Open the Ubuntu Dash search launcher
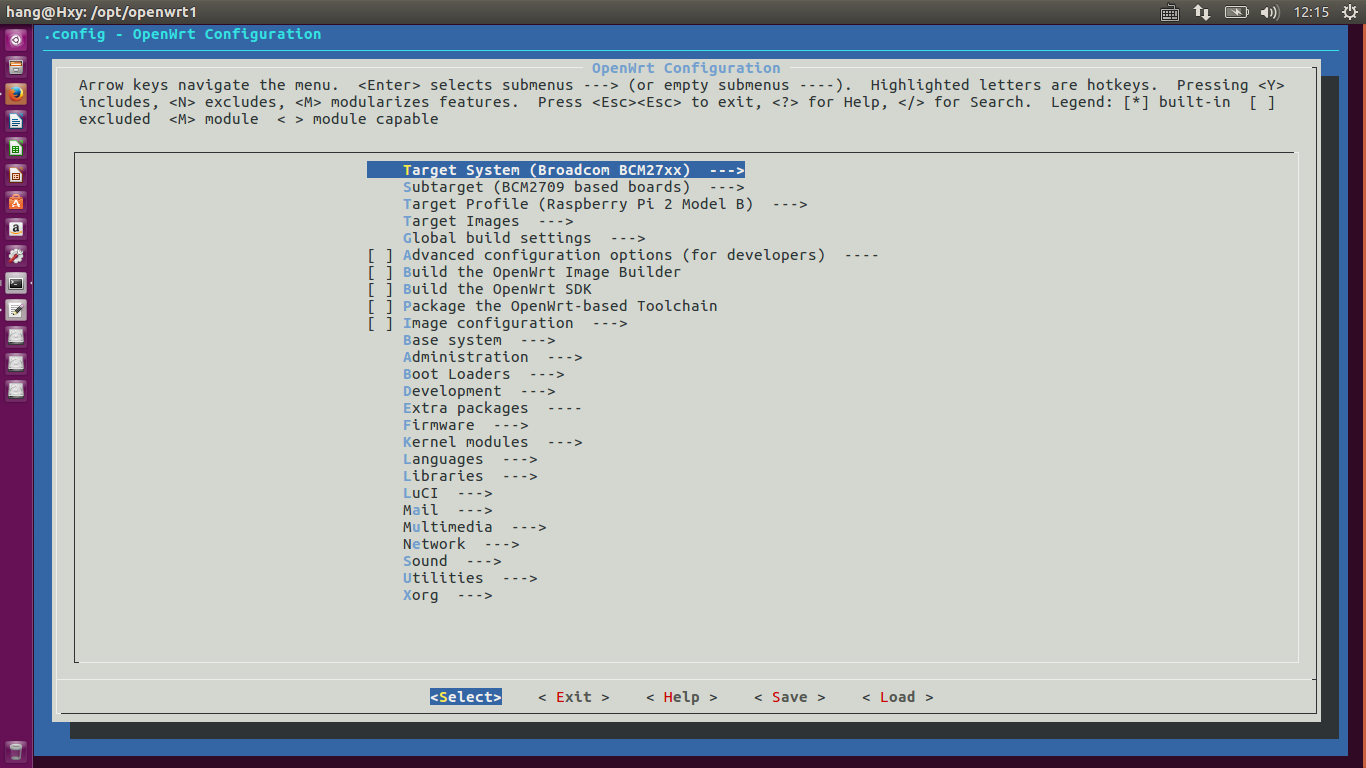The image size is (1366, 768). pyautogui.click(x=16, y=40)
